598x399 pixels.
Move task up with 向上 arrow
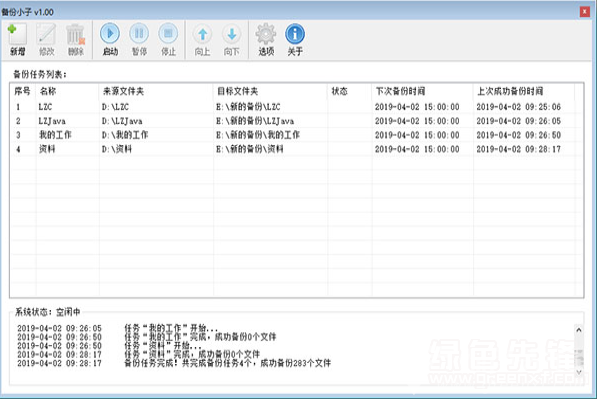(203, 34)
